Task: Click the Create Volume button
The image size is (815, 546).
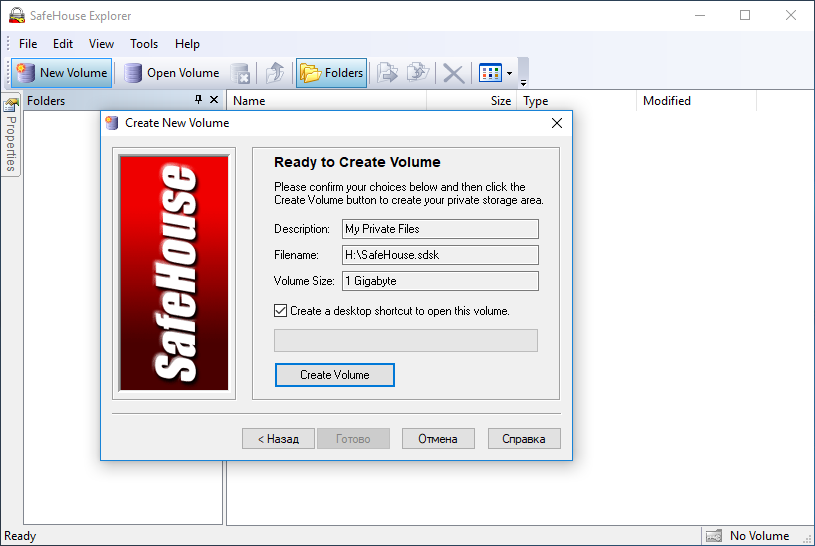Action: coord(335,375)
